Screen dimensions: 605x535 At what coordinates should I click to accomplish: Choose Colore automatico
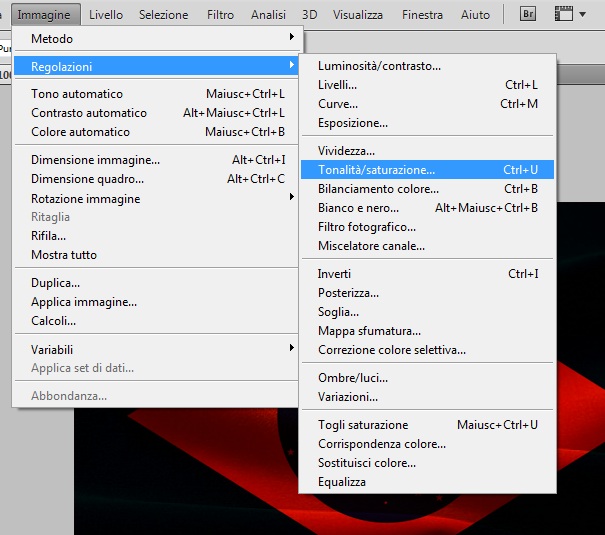point(156,132)
